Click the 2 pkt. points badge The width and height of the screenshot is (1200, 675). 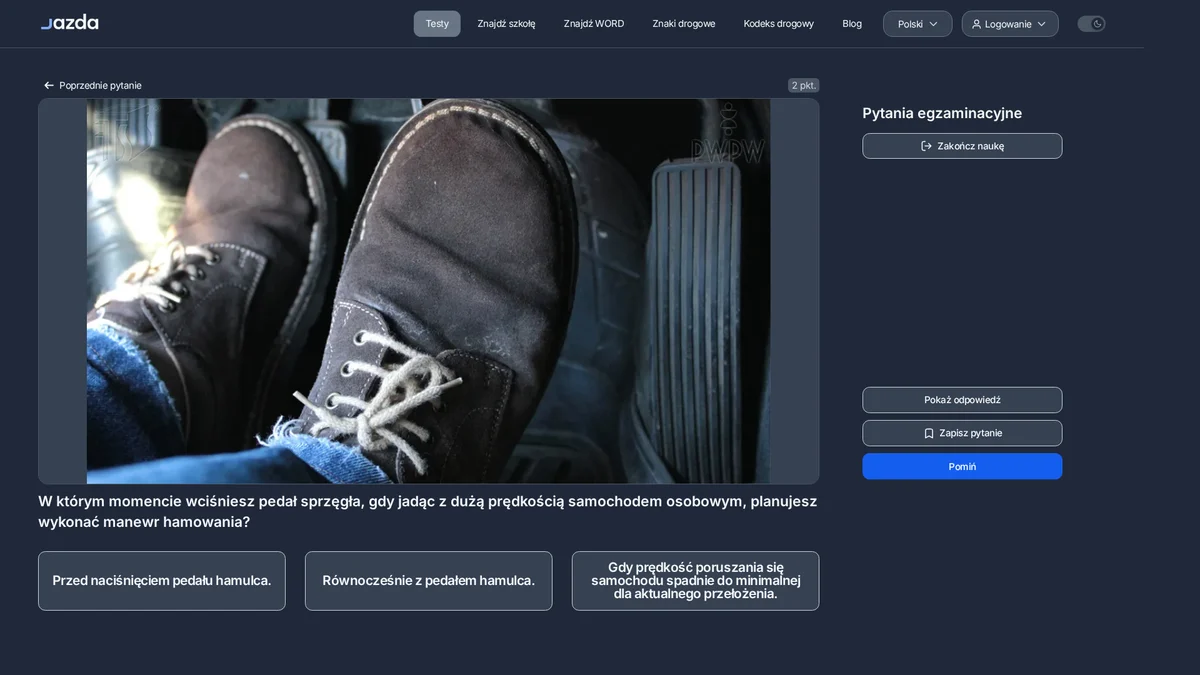click(x=803, y=86)
